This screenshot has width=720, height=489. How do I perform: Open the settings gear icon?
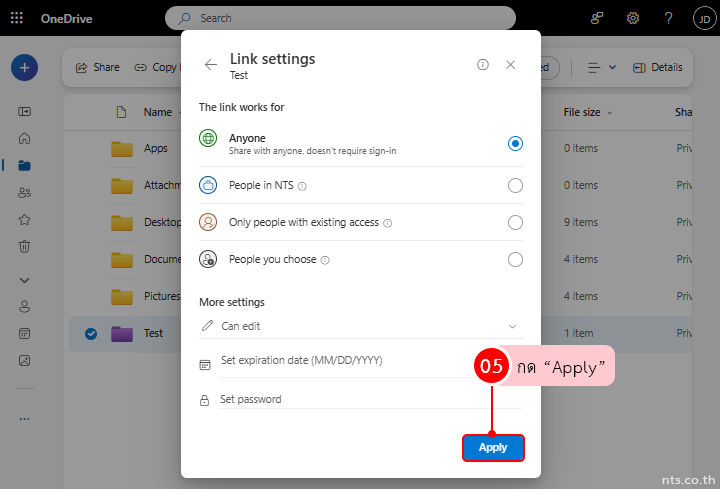tap(633, 18)
